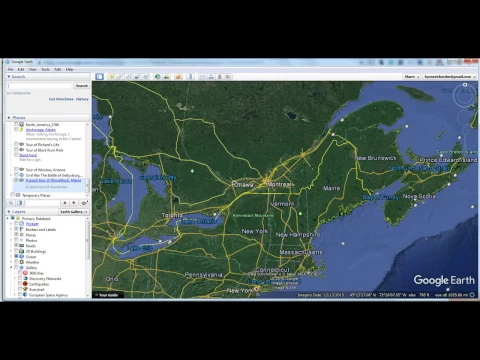Screen dimensions: 480x360
Task: Click the Search button
Action: coord(82,86)
